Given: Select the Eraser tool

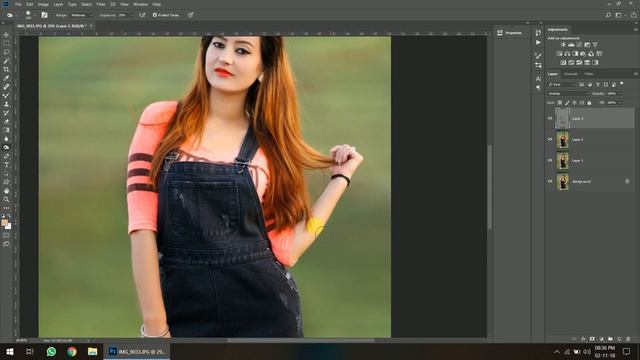Looking at the screenshot, I should point(6,121).
